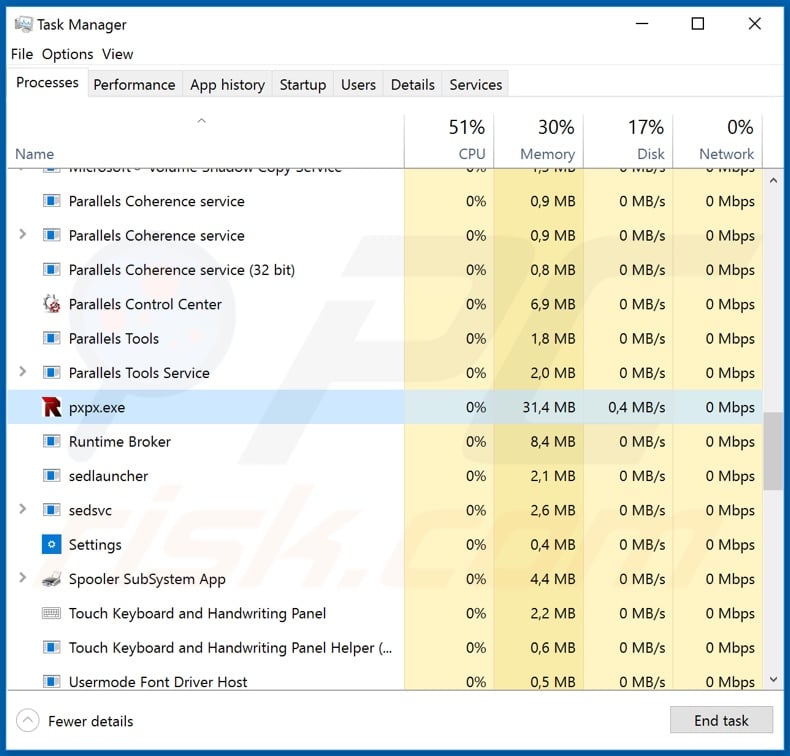Click the Usermode Font Driver Host icon
The image size is (790, 756).
51,682
